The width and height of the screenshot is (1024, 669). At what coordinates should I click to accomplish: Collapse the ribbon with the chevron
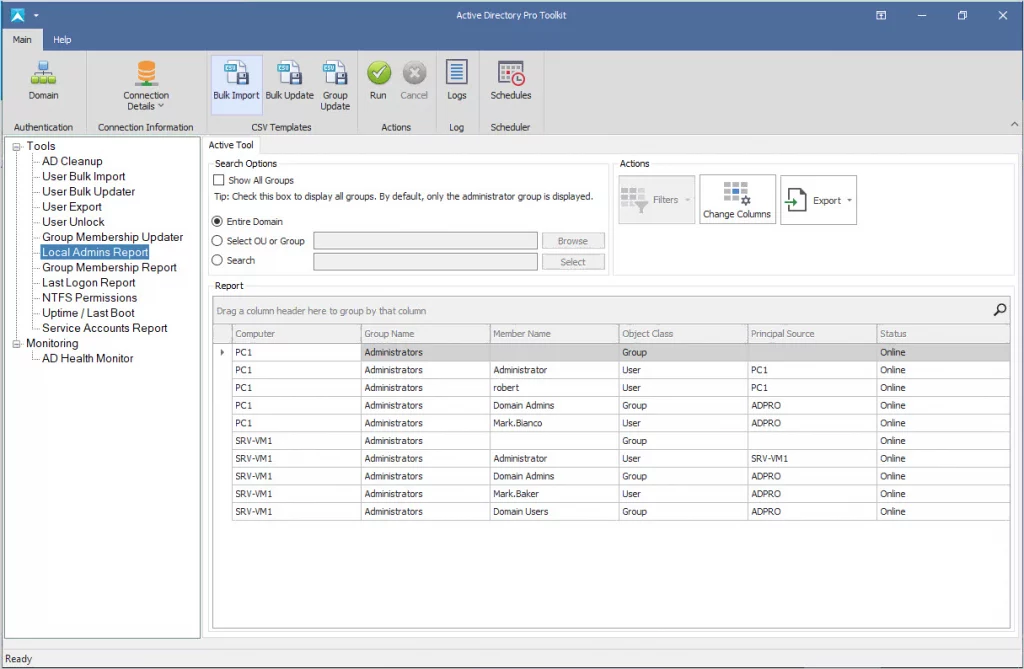click(x=1014, y=124)
